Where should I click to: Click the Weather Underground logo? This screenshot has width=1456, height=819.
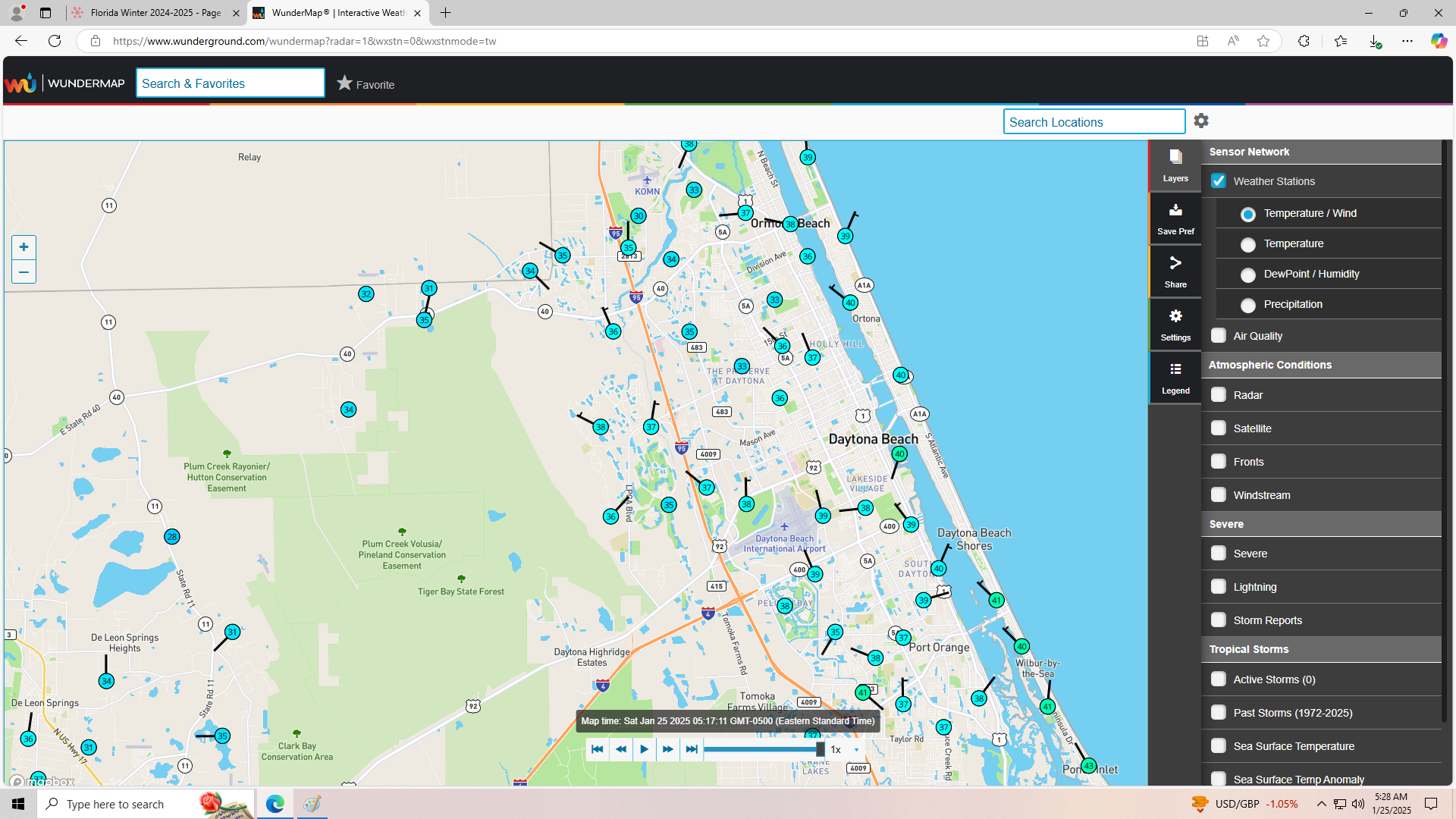click(20, 83)
